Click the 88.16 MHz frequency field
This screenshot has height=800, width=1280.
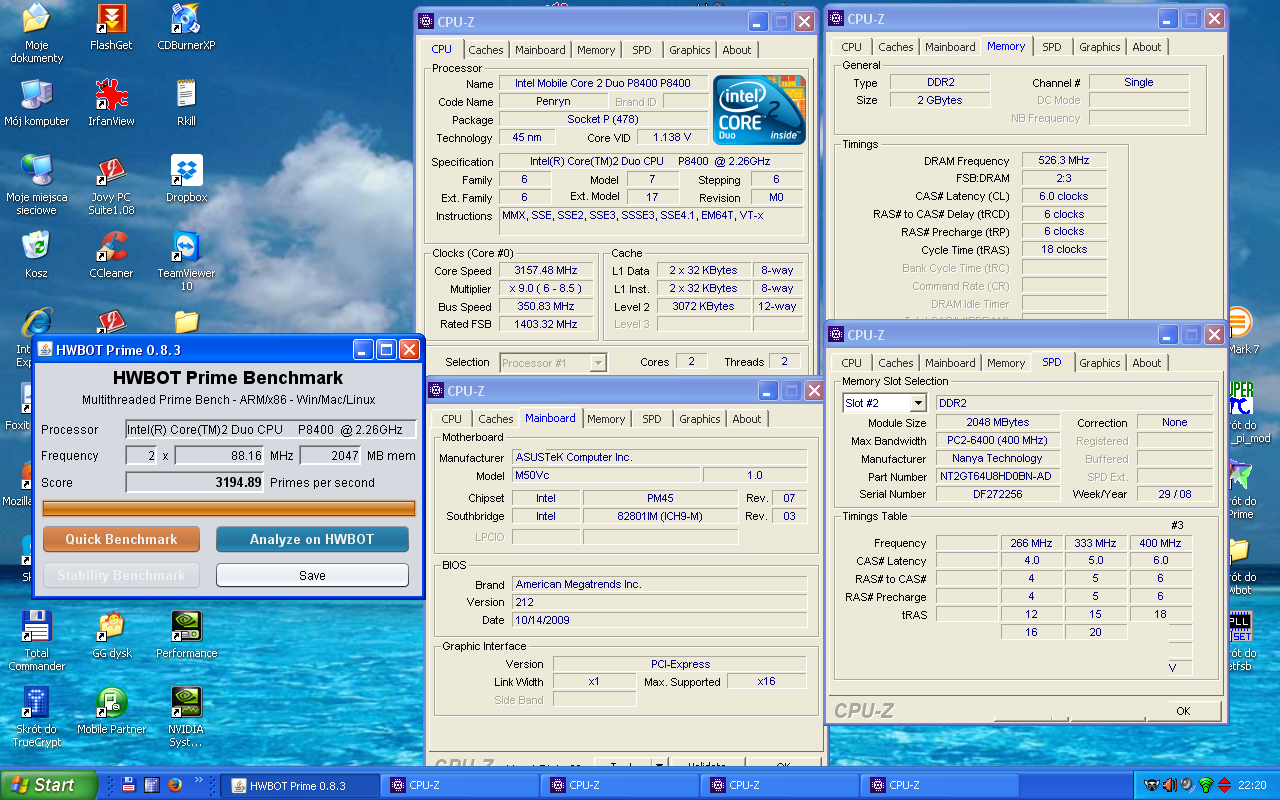tap(219, 455)
